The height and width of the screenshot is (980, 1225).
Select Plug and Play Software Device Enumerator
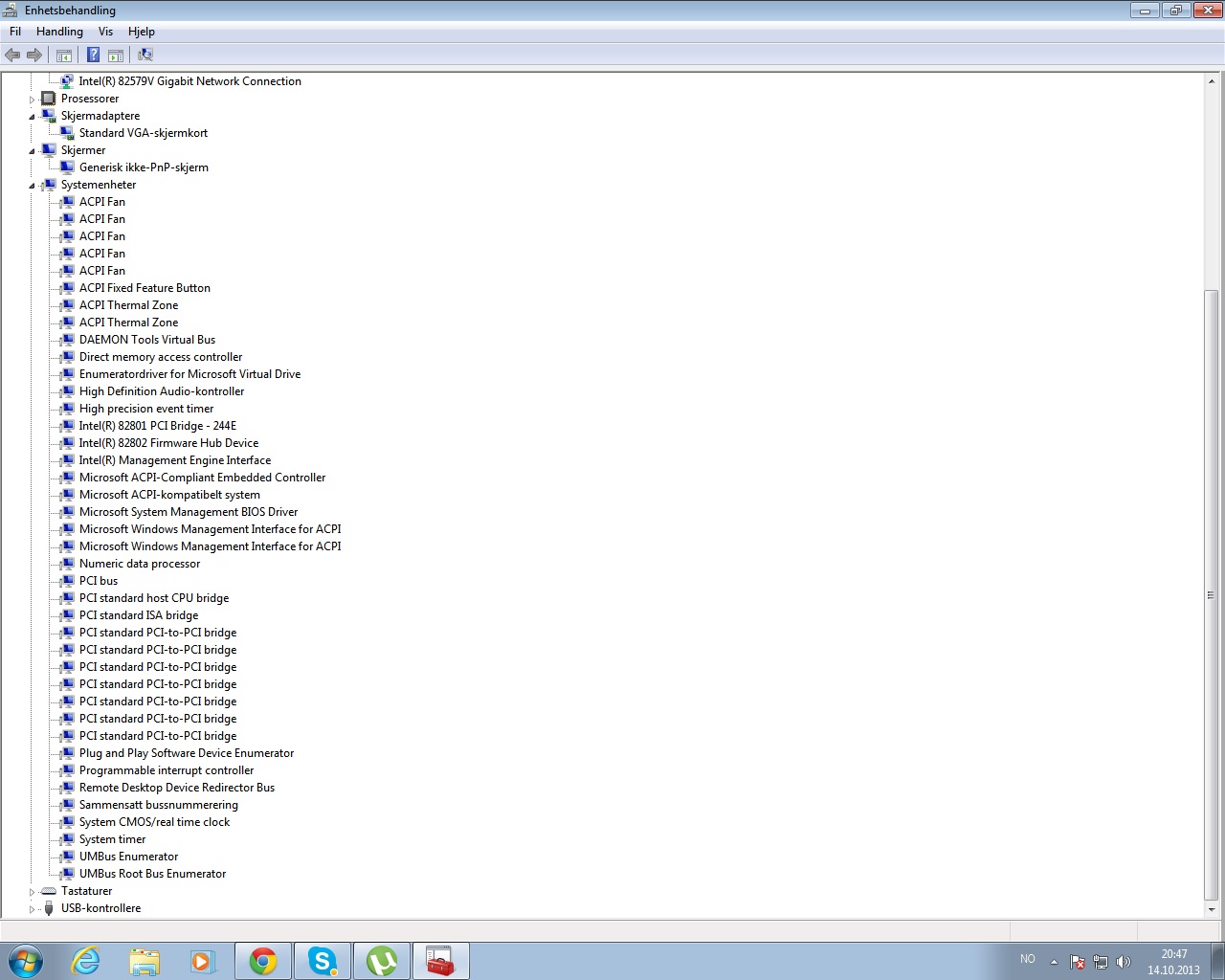tap(187, 753)
